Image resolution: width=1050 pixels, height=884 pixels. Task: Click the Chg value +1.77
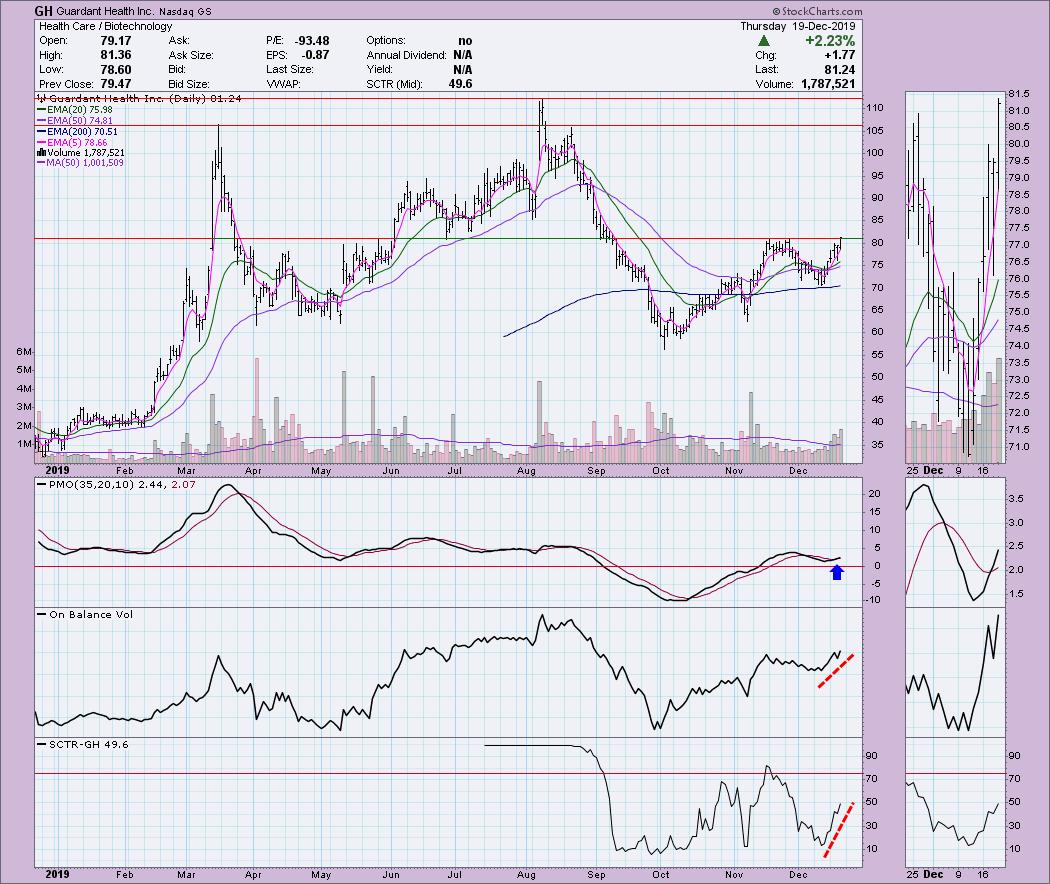coord(840,55)
